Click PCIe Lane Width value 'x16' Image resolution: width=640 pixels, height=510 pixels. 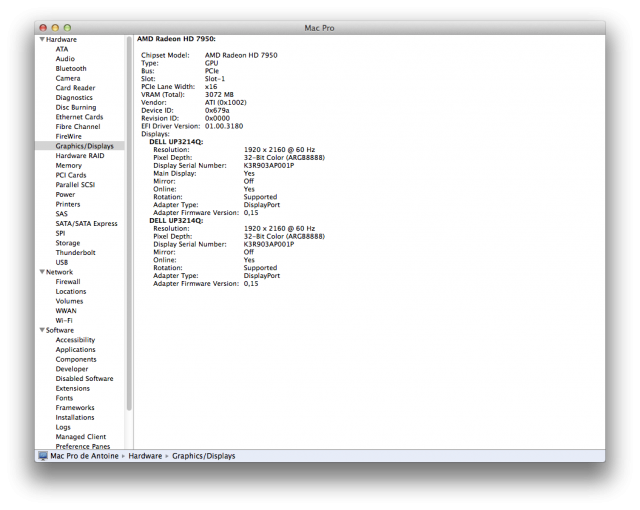pyautogui.click(x=211, y=86)
